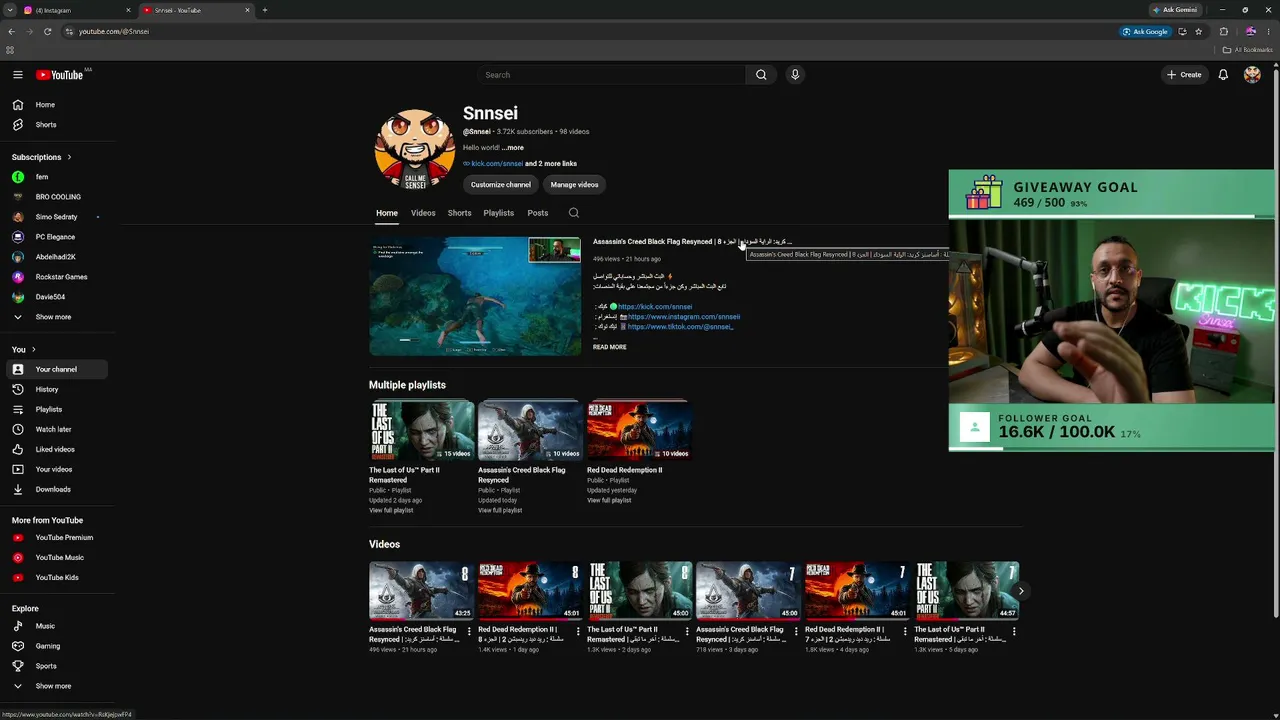The height and width of the screenshot is (720, 1280).
Task: Open the "and 2 more links" list
Action: (x=551, y=164)
